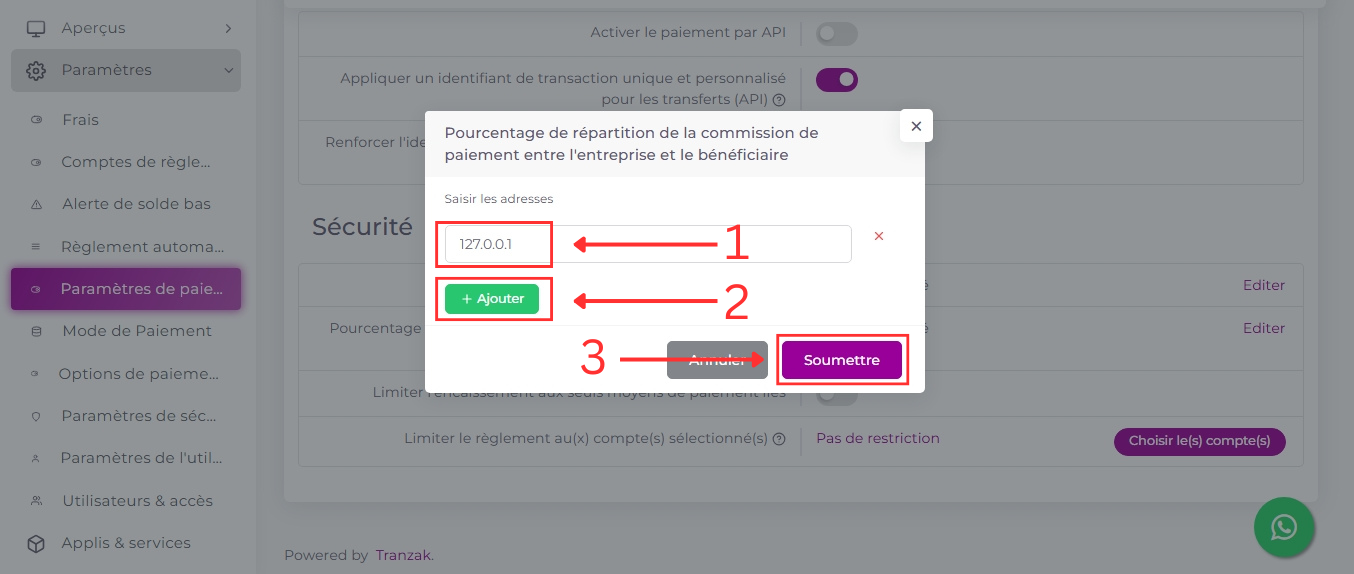The width and height of the screenshot is (1354, 574).
Task: Click the WhatsApp chat floating icon
Action: pyautogui.click(x=1284, y=527)
